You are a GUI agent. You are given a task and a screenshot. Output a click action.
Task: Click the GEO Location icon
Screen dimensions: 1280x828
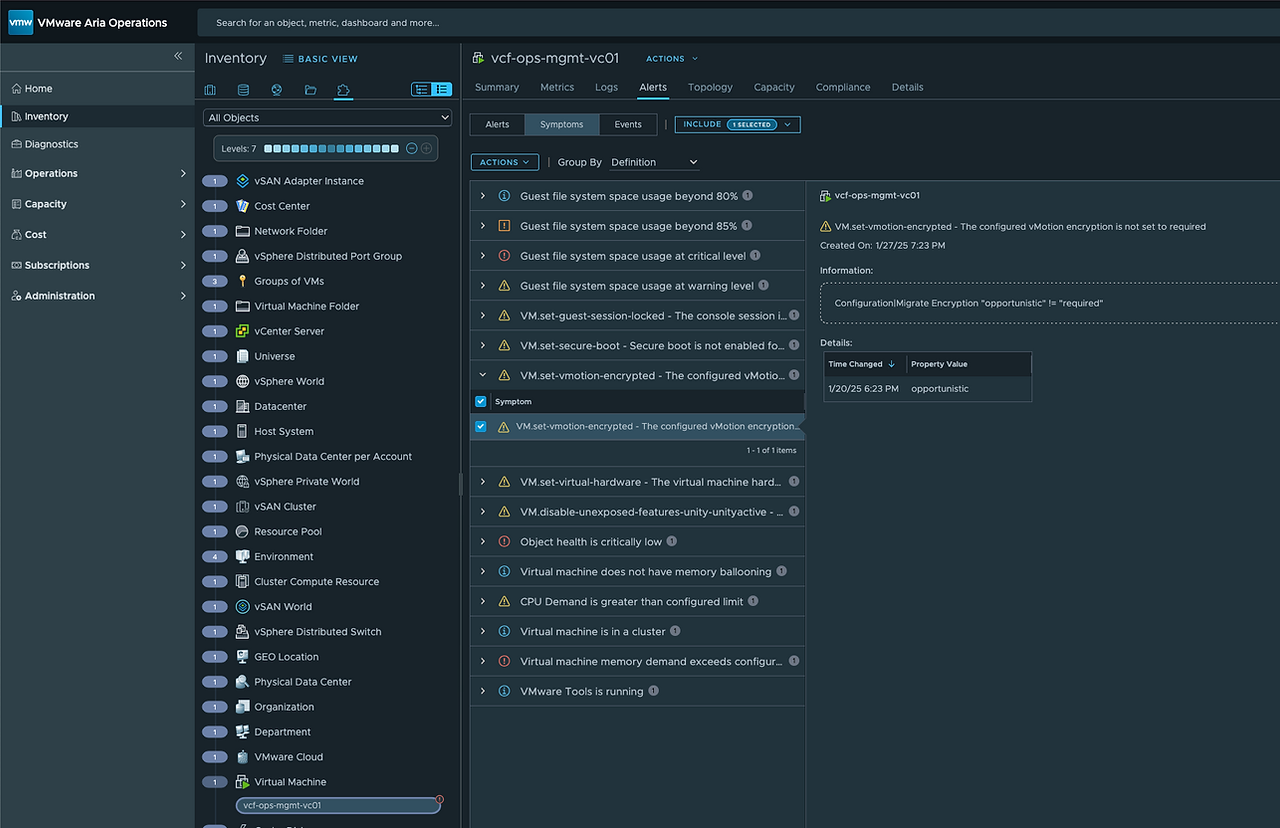tap(242, 657)
